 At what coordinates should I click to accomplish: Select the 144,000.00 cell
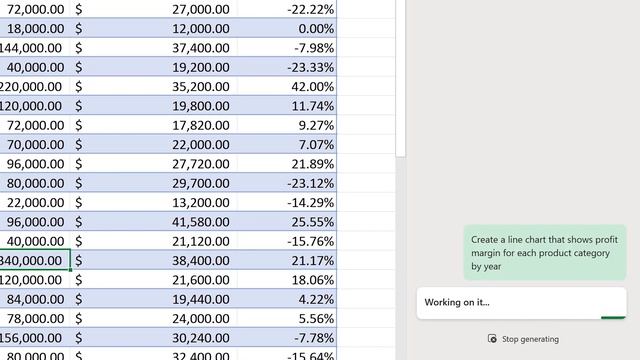pos(35,48)
